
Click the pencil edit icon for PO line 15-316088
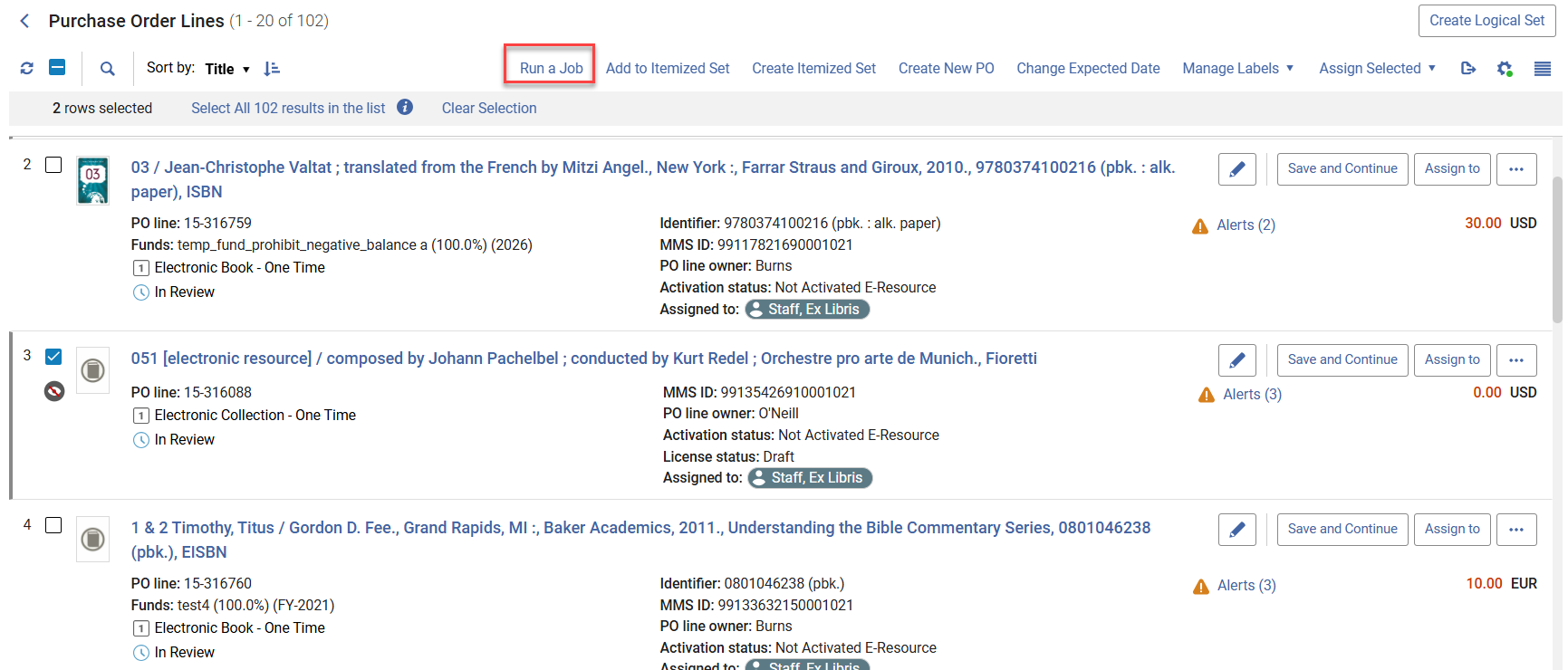click(1236, 359)
